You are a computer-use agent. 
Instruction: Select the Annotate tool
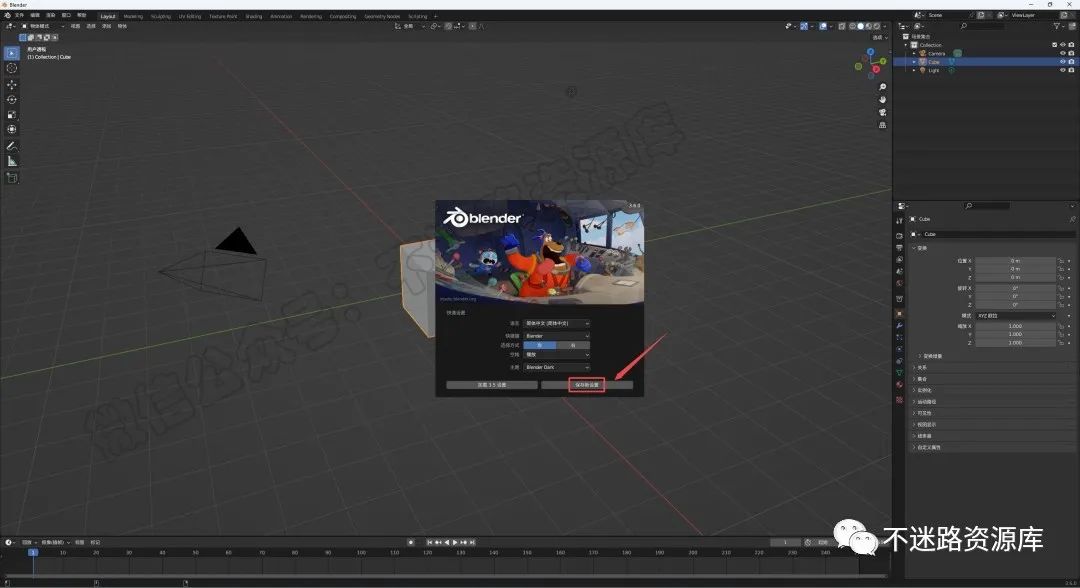[12, 146]
